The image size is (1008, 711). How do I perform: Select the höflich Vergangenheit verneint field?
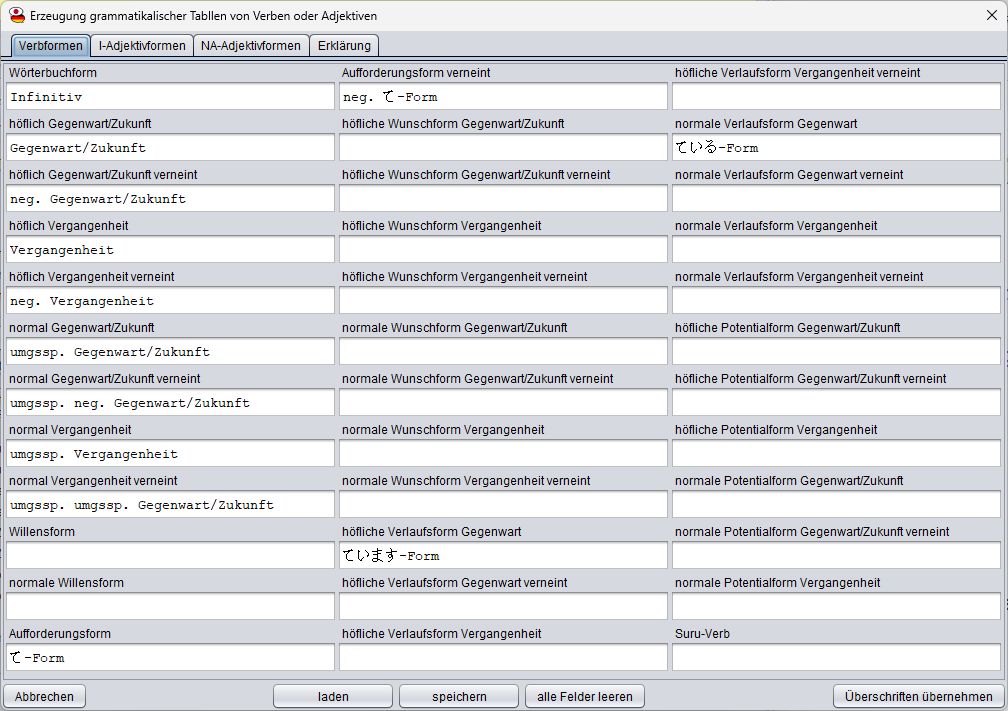coord(170,301)
